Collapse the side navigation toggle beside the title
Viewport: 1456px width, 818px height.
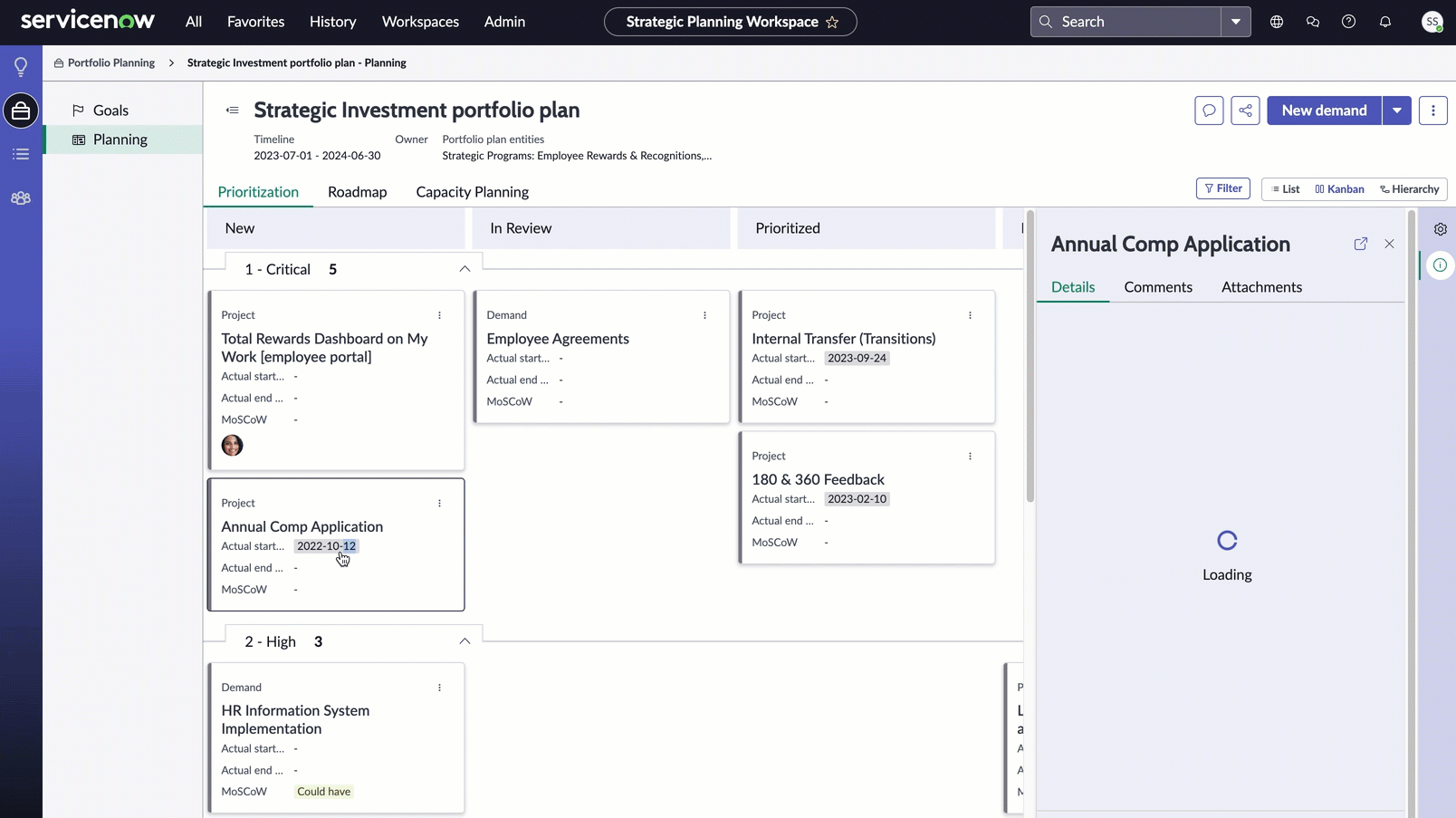233,111
